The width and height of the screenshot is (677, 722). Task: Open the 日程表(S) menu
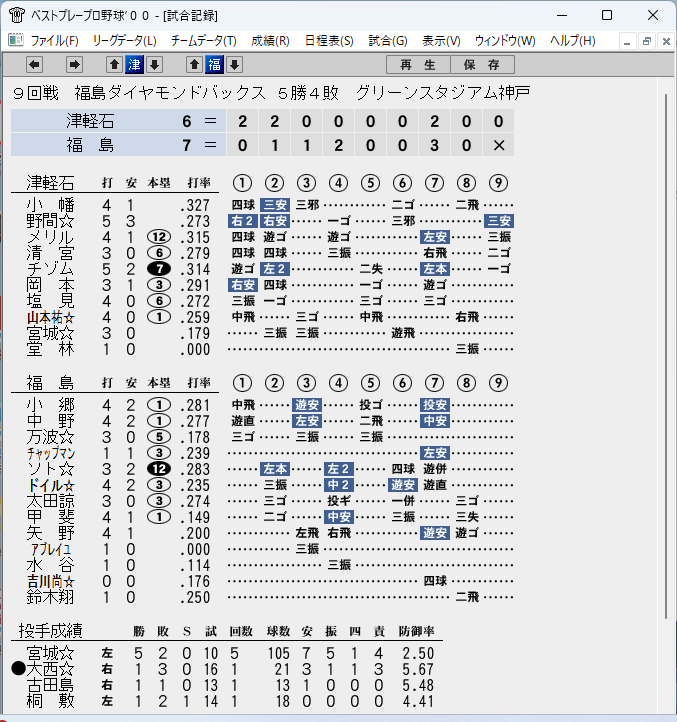(x=329, y=41)
